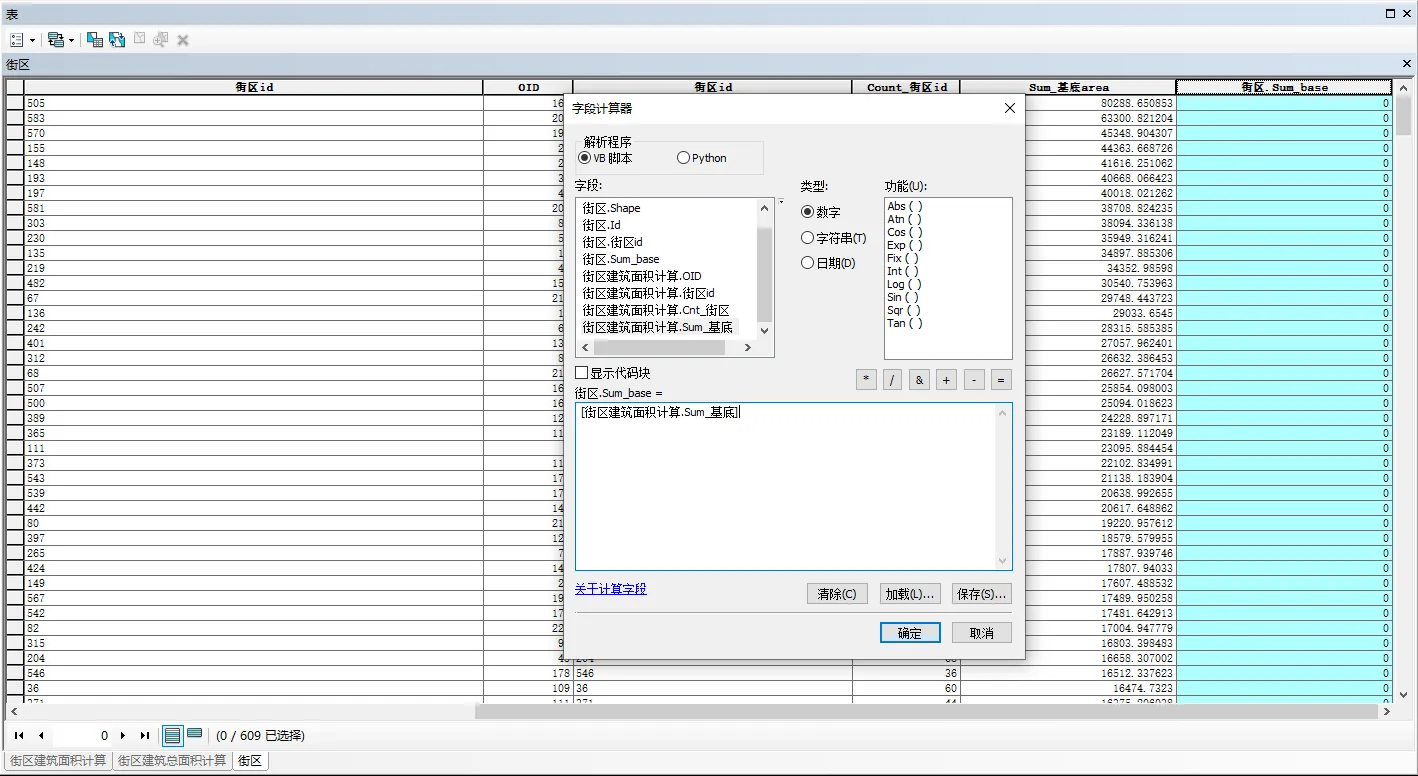Go to the last record
The image size is (1418, 776).
(145, 735)
